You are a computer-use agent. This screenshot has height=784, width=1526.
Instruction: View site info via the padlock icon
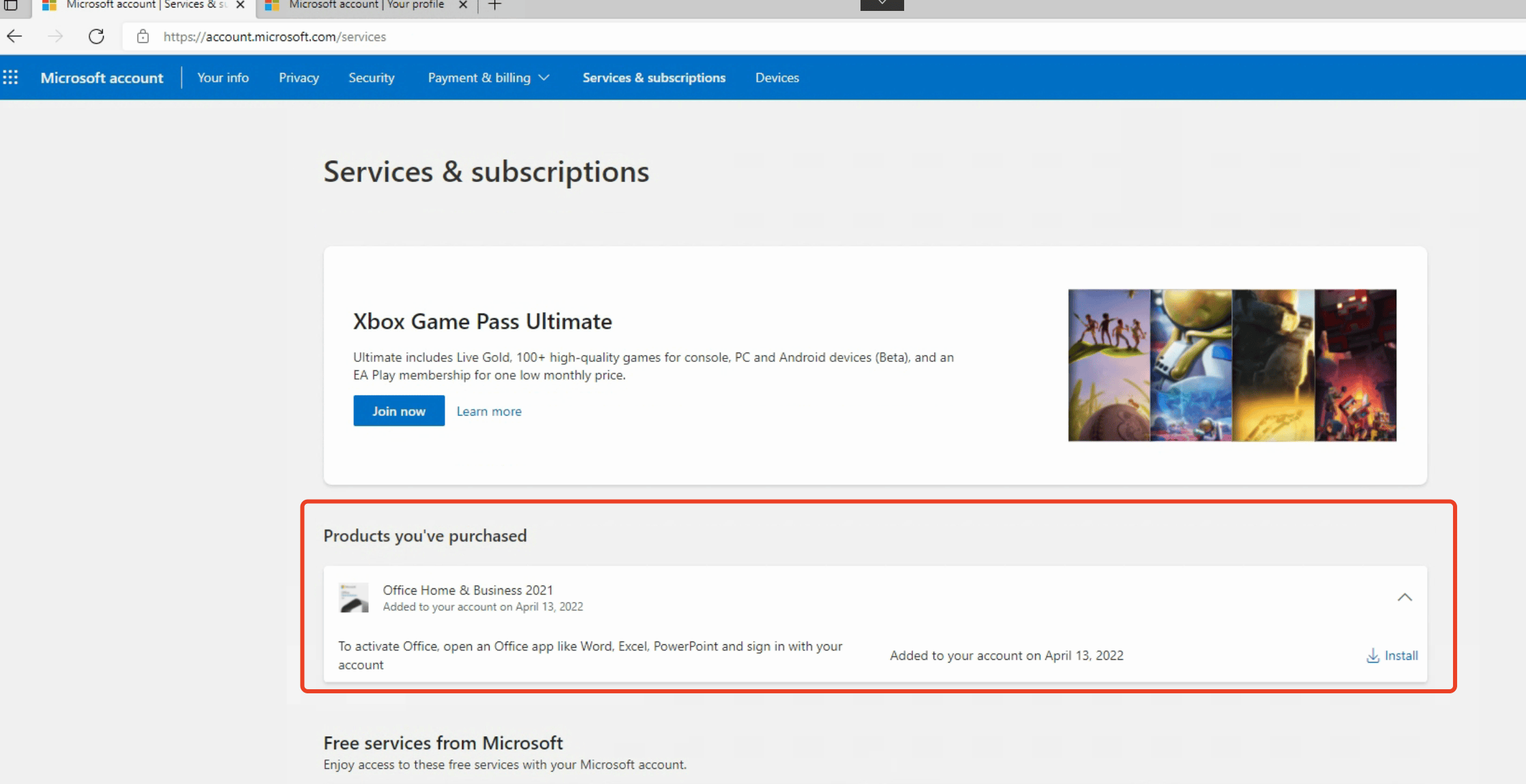(x=143, y=36)
